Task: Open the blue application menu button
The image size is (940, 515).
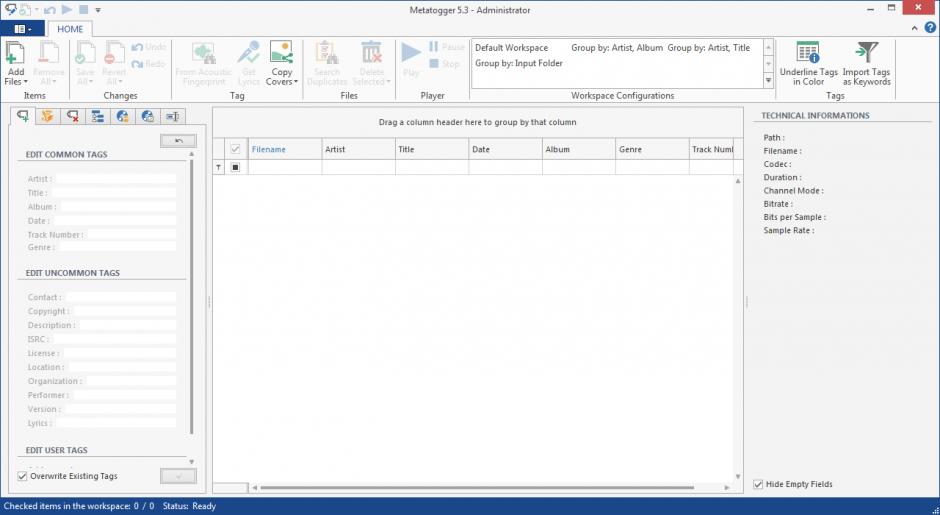Action: (x=22, y=29)
